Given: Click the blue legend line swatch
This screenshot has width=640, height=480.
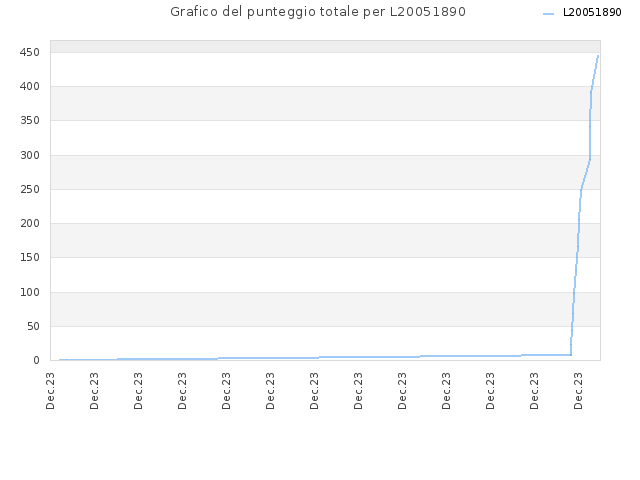Looking at the screenshot, I should (549, 14).
